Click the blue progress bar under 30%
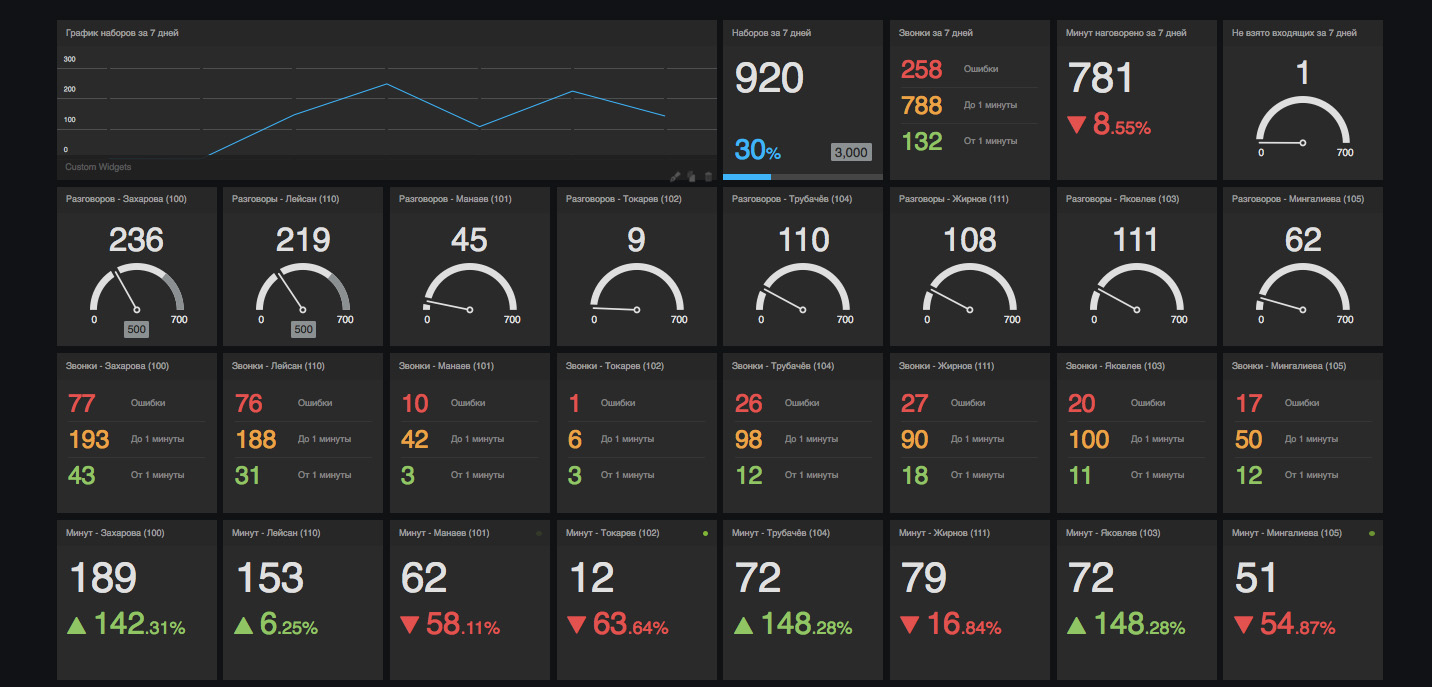 [746, 177]
